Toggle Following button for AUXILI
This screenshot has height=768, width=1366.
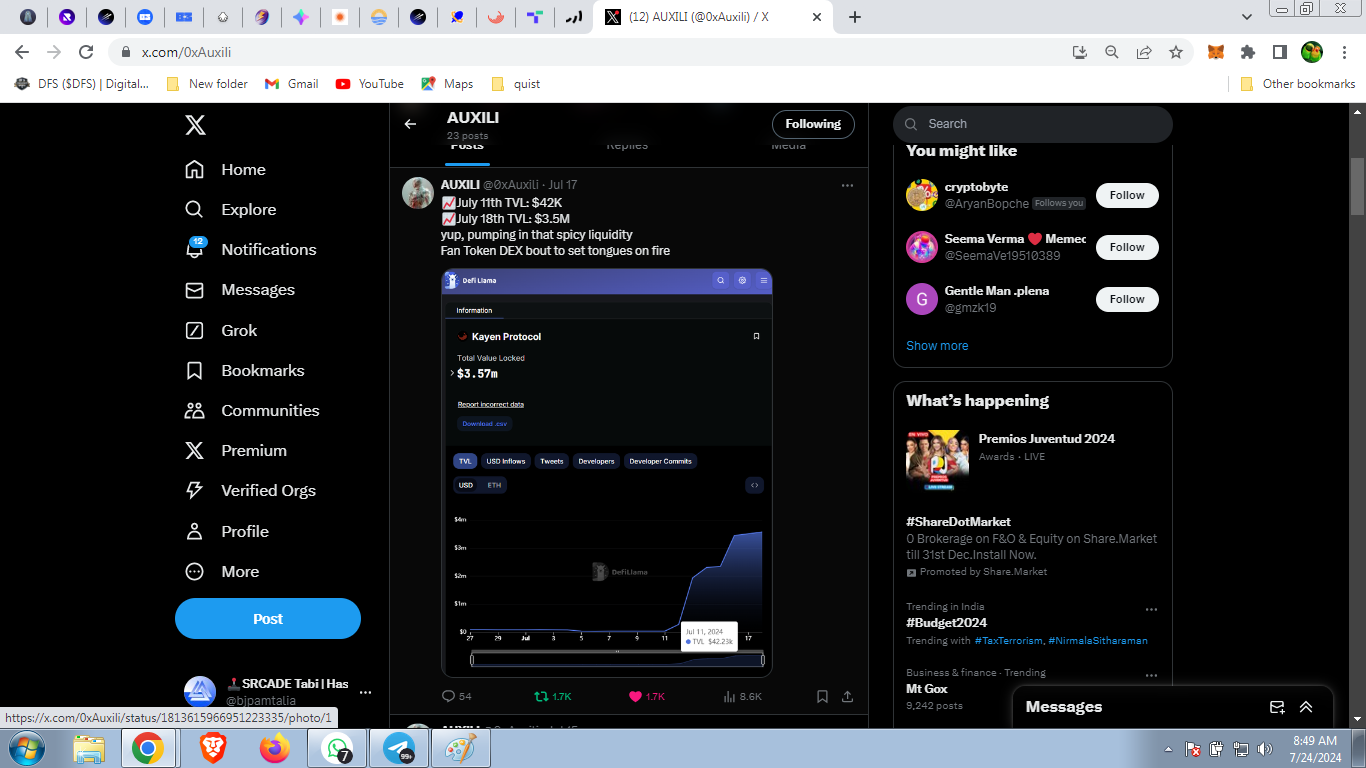(812, 124)
